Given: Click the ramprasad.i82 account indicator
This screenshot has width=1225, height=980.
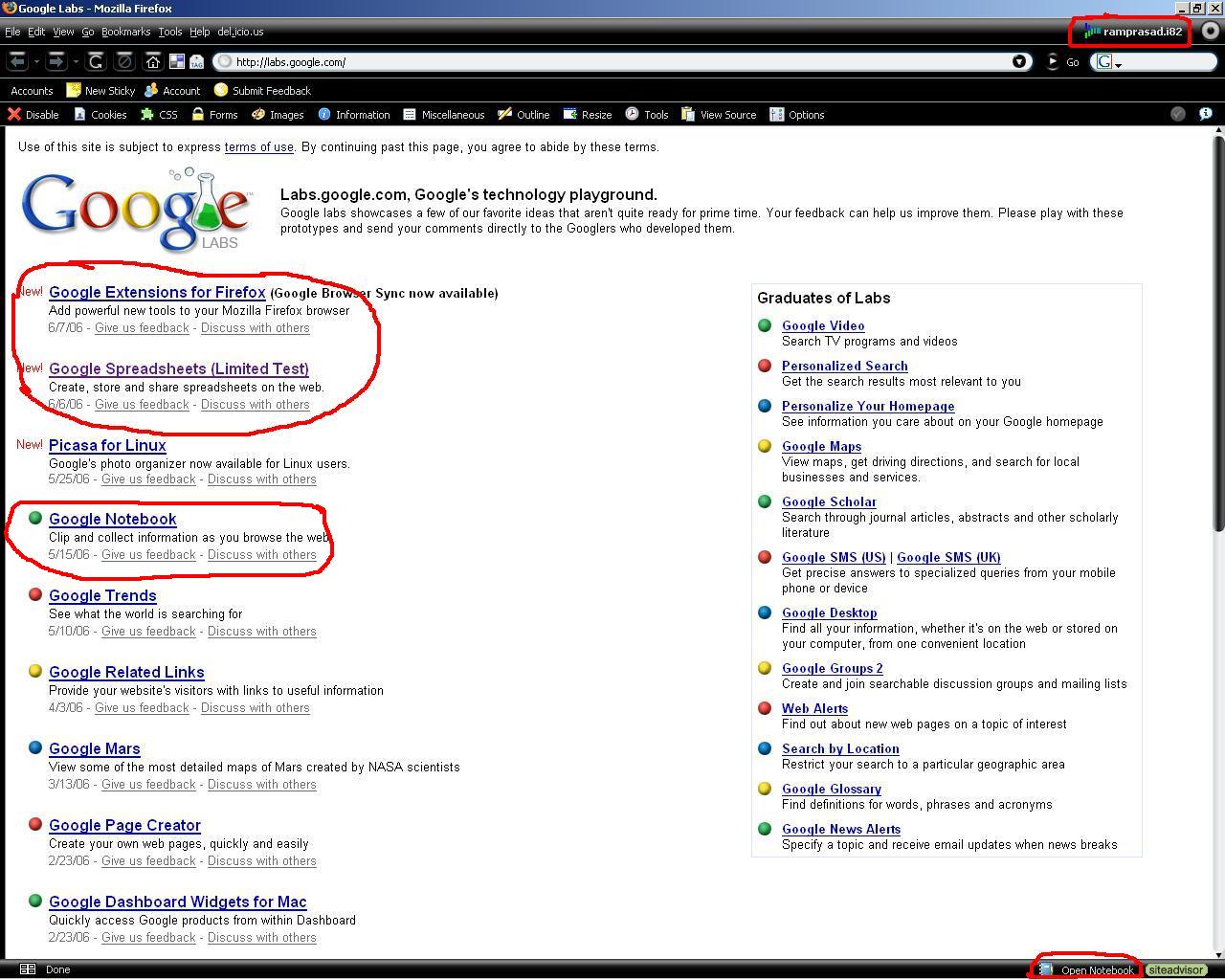Looking at the screenshot, I should click(1133, 32).
